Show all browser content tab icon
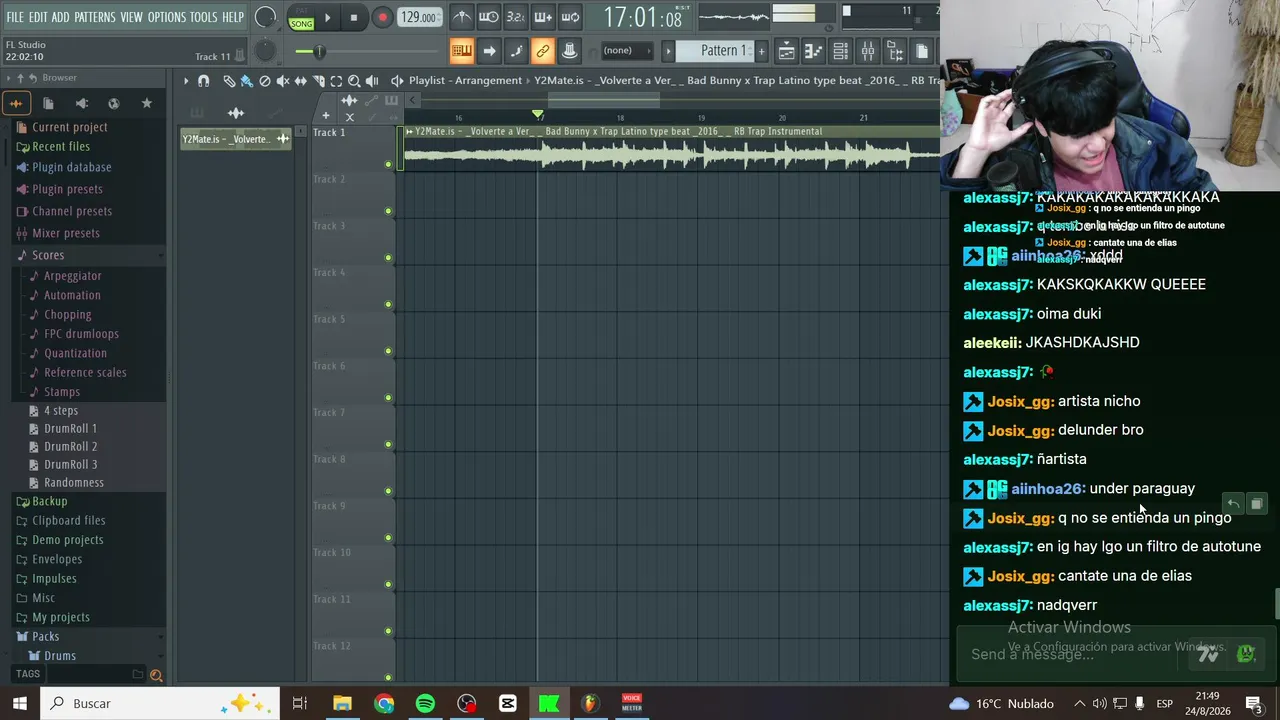Viewport: 1280px width, 720px height. click(16, 103)
